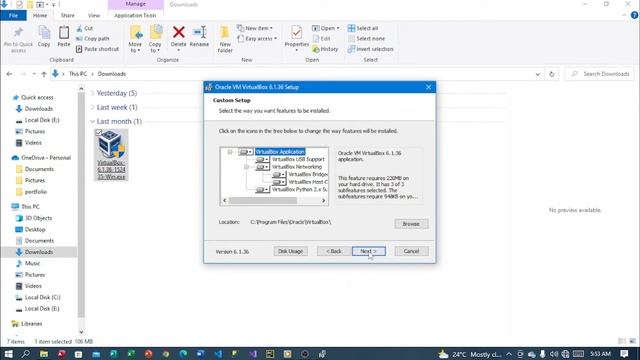640x360 pixels.
Task: Browse for install location
Action: pos(411,224)
